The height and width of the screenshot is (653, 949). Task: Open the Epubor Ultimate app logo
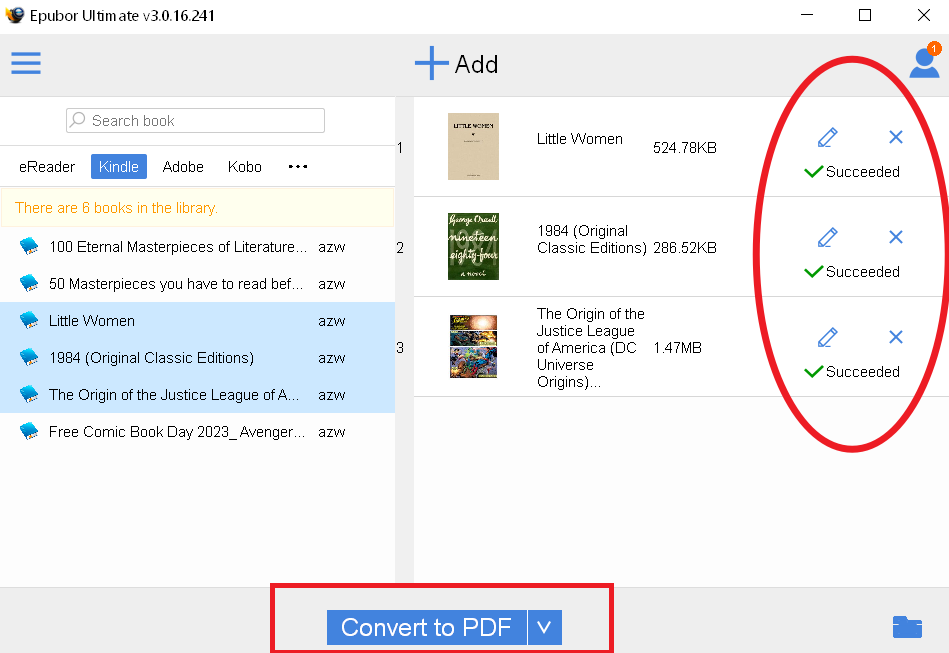click(x=15, y=15)
